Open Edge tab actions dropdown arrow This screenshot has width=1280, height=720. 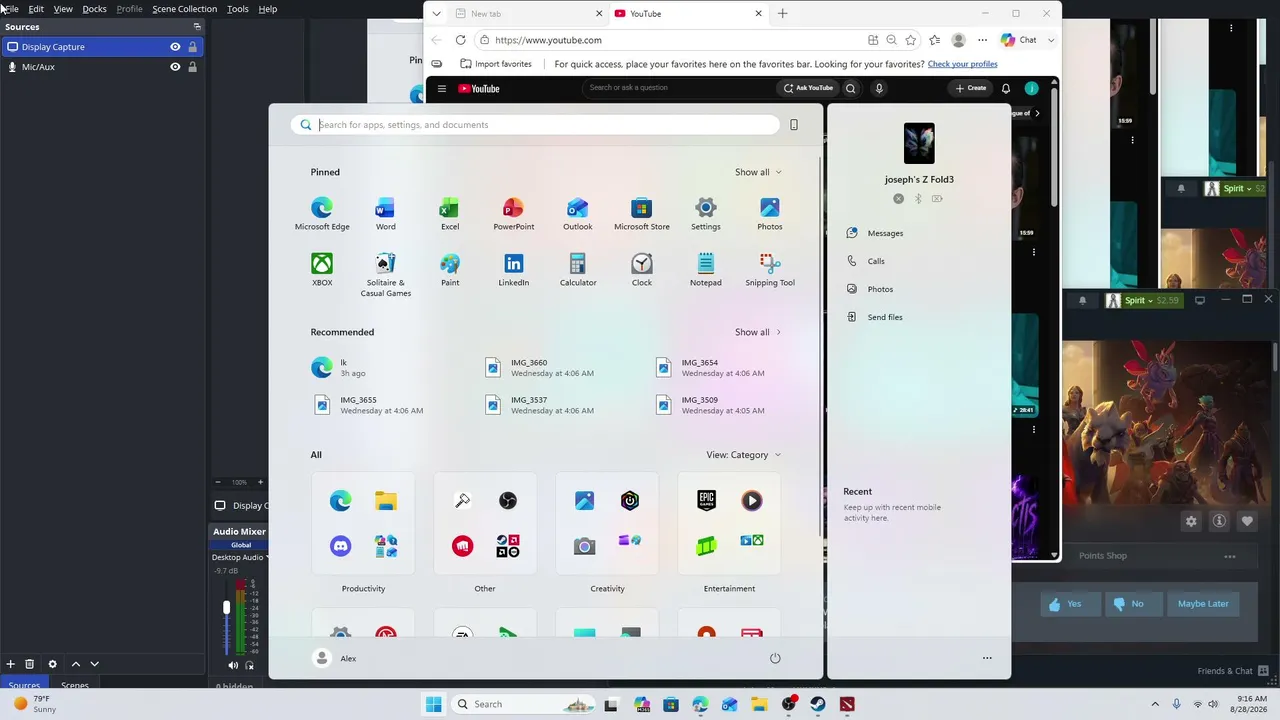pyautogui.click(x=436, y=14)
